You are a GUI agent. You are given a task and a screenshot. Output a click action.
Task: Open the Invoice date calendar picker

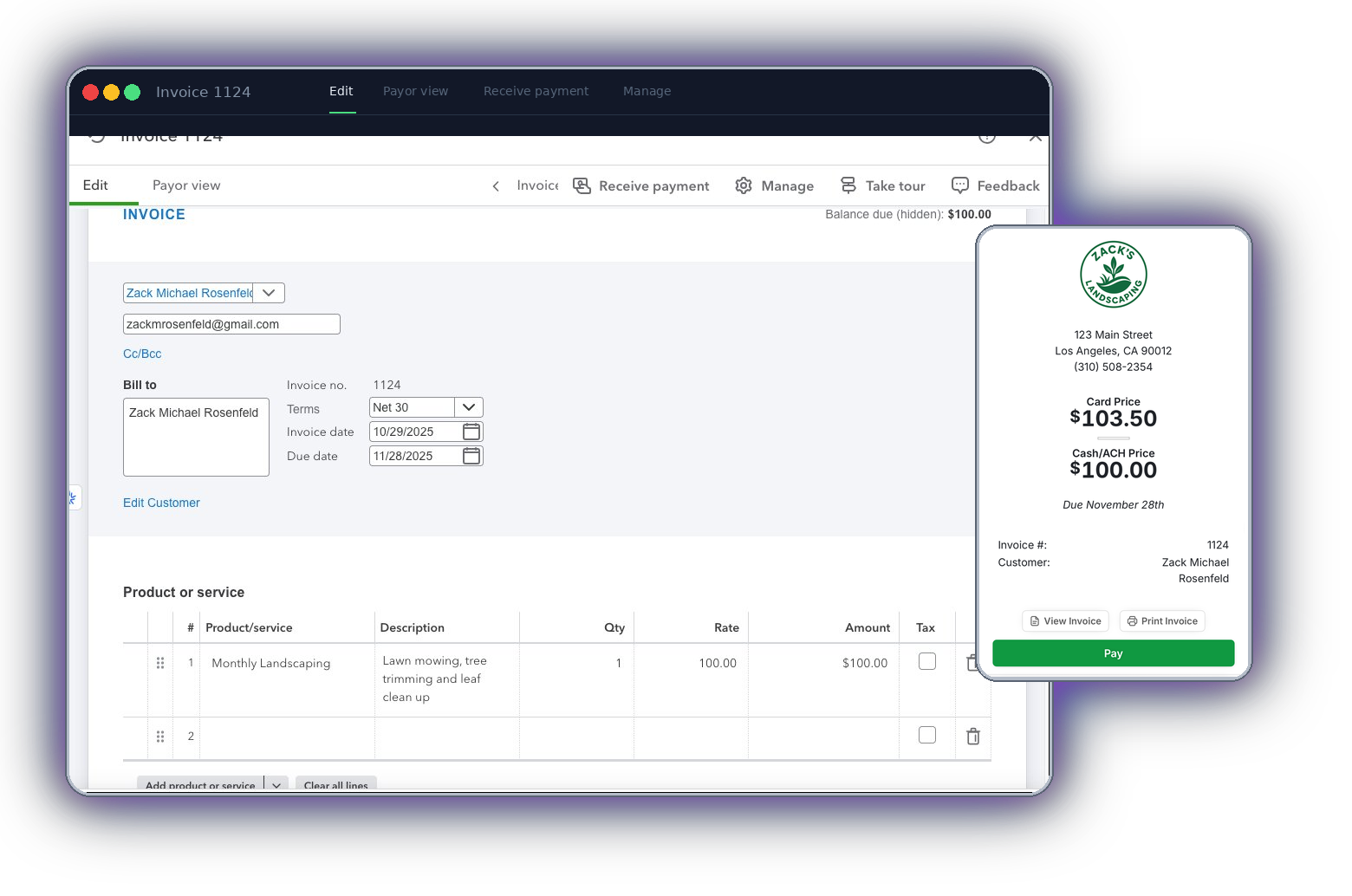pos(471,432)
